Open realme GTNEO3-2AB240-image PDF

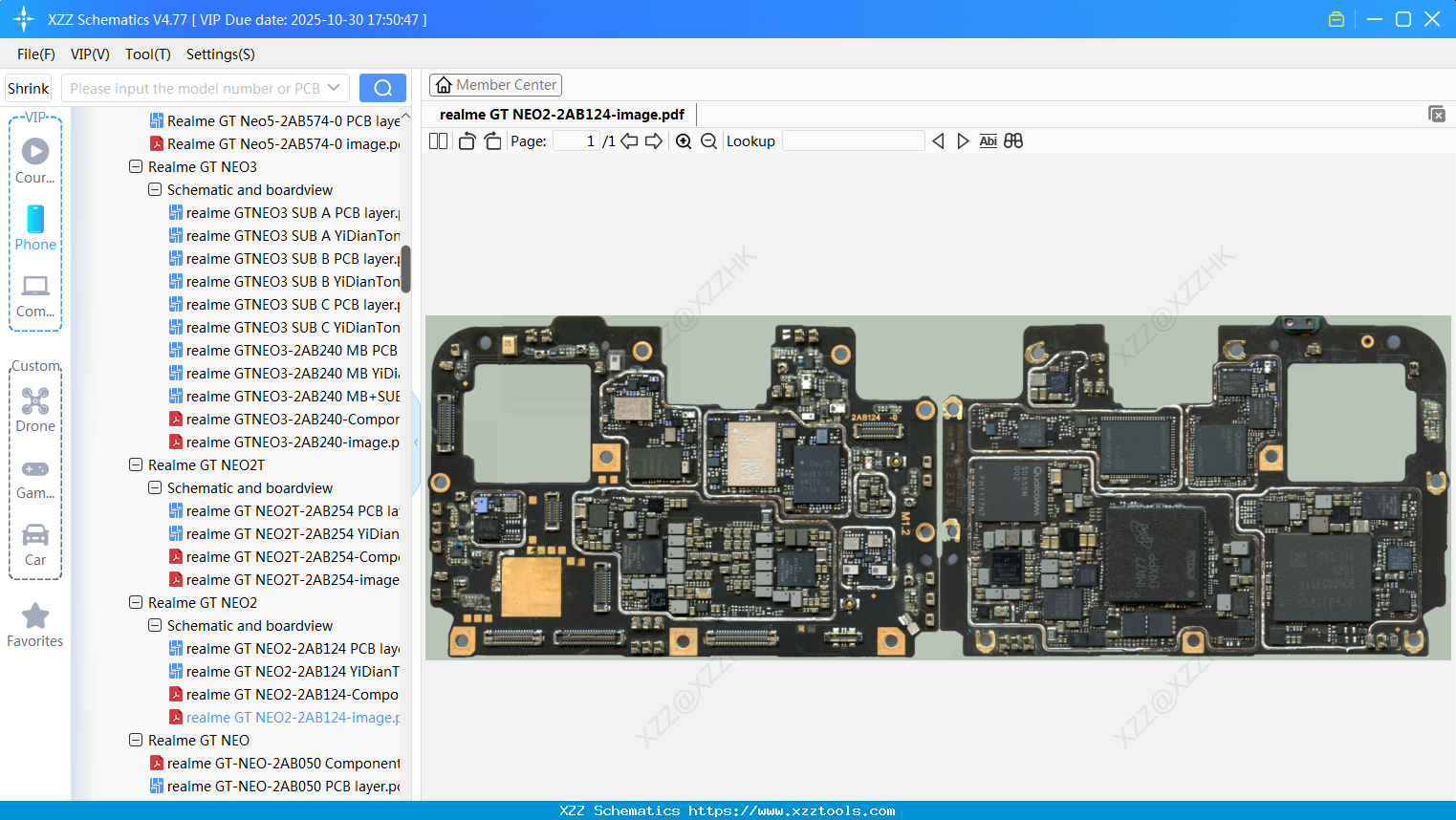(x=285, y=442)
